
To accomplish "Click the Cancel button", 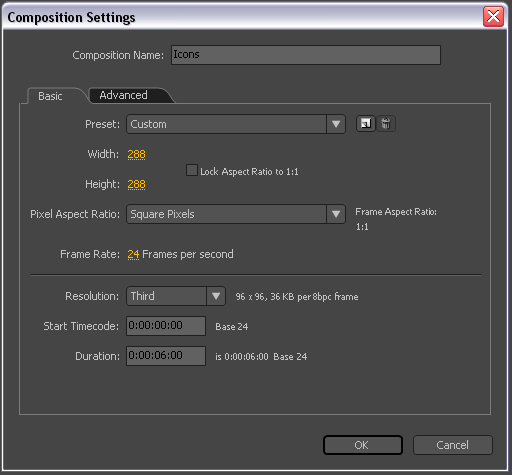I will pyautogui.click(x=453, y=445).
